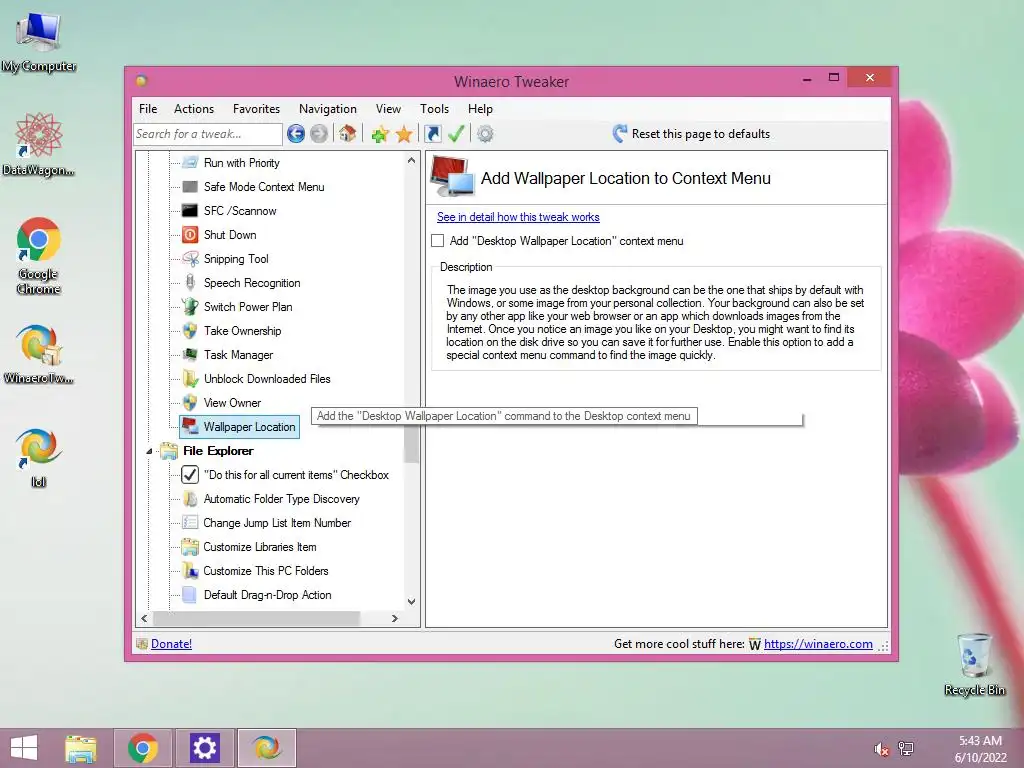Open the File menu
This screenshot has width=1024, height=768.
148,109
